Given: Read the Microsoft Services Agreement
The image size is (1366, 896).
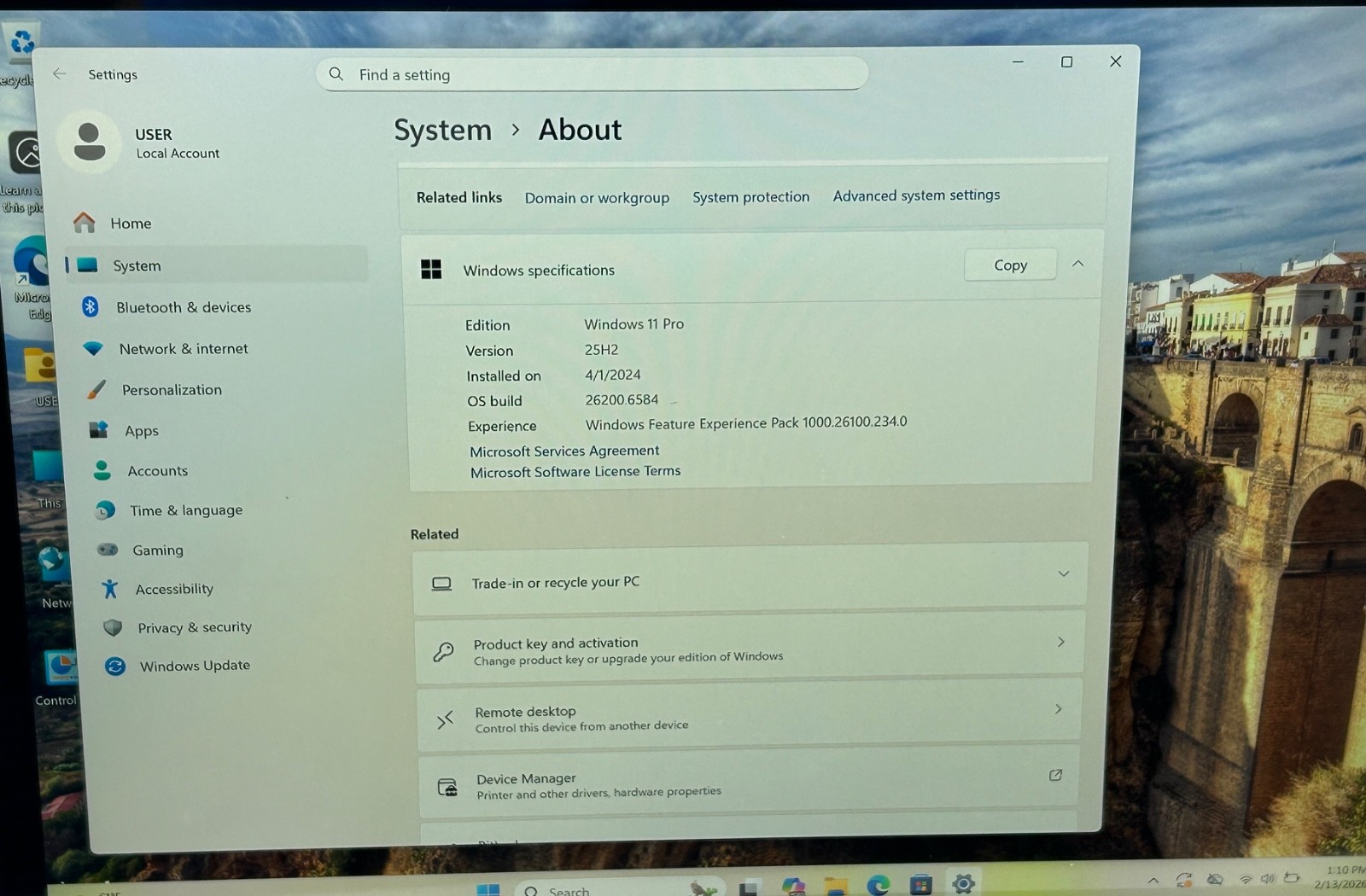Looking at the screenshot, I should point(564,451).
